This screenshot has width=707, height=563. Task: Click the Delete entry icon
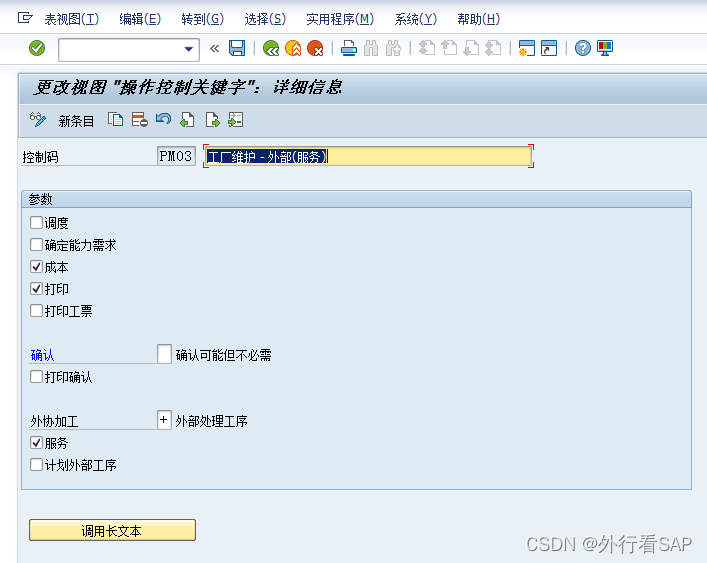140,120
